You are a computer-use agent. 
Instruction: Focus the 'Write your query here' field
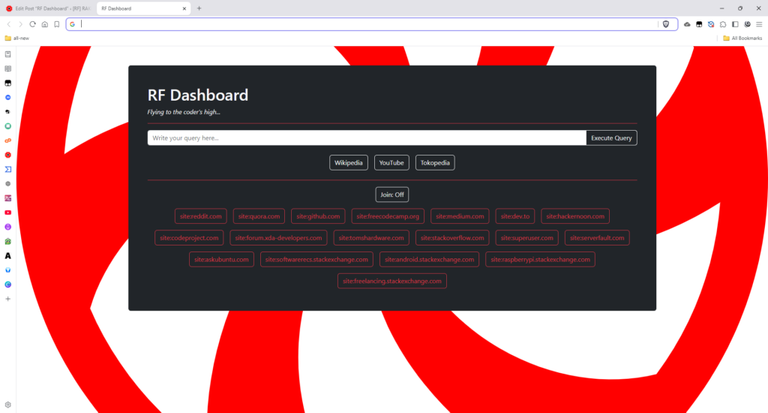pos(366,138)
